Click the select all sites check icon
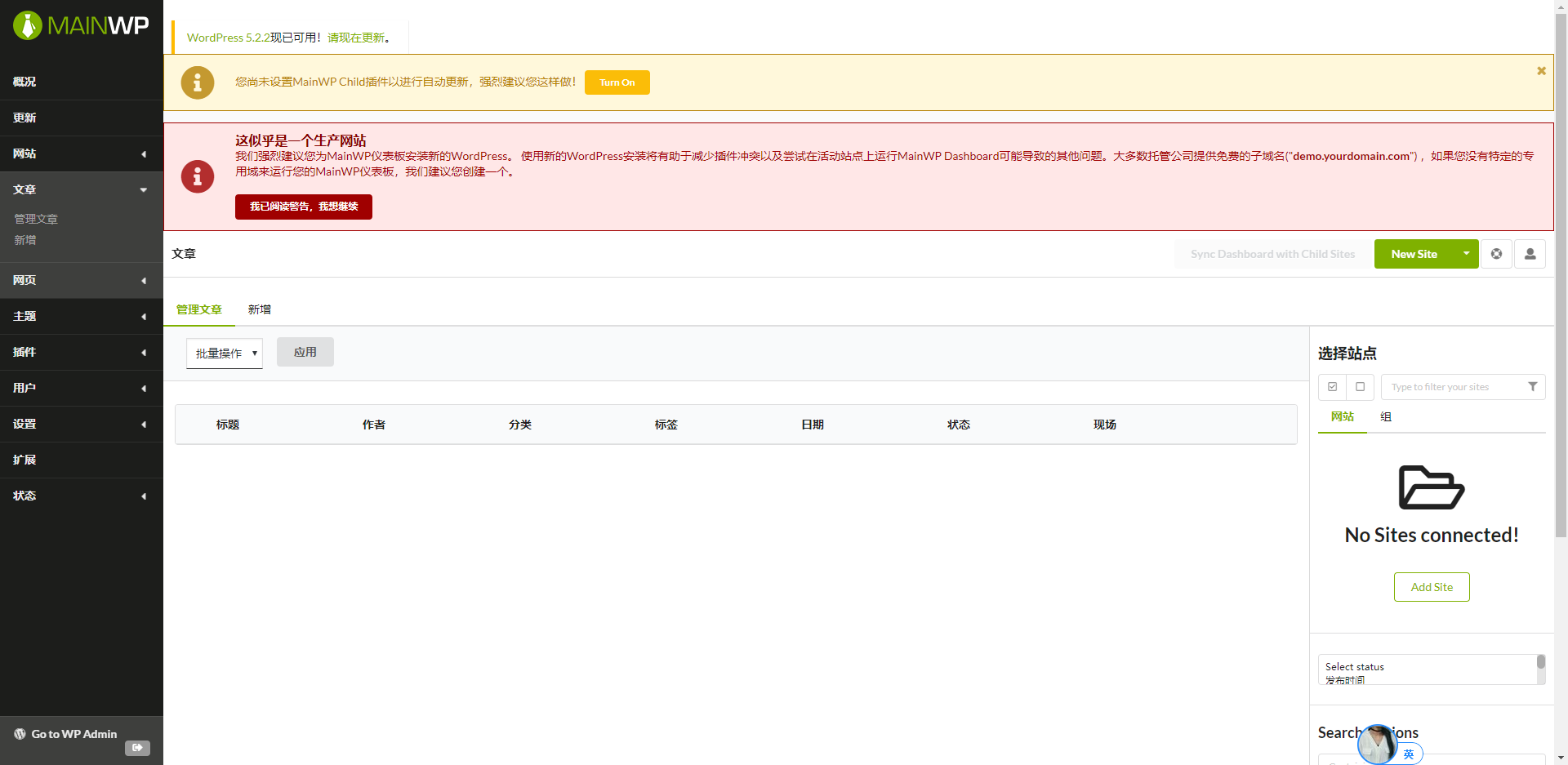The image size is (1568, 765). tap(1332, 387)
